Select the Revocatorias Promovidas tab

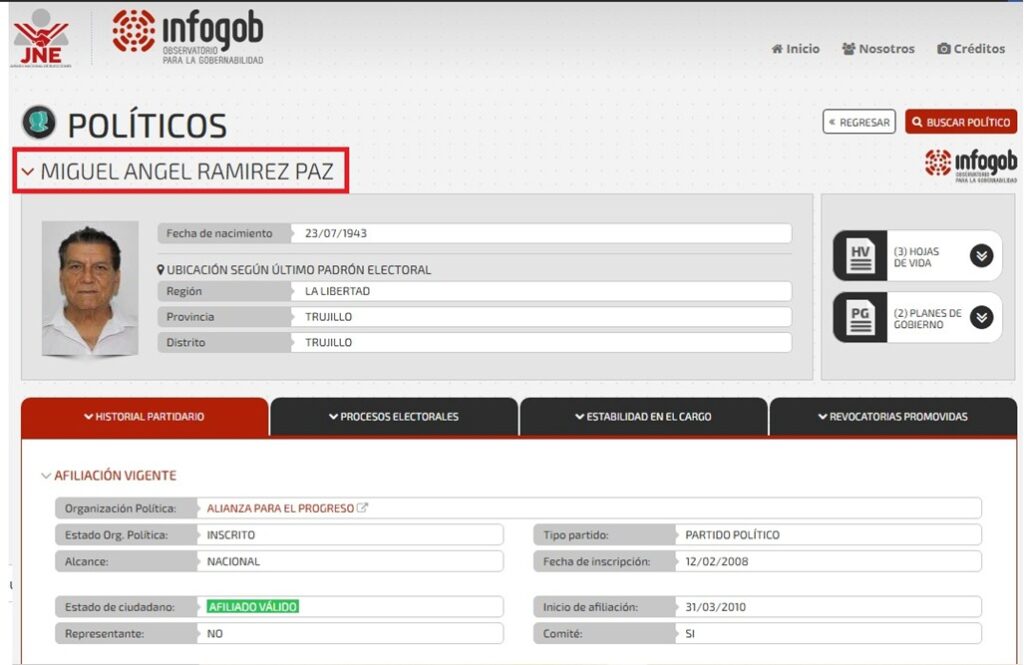coord(892,417)
